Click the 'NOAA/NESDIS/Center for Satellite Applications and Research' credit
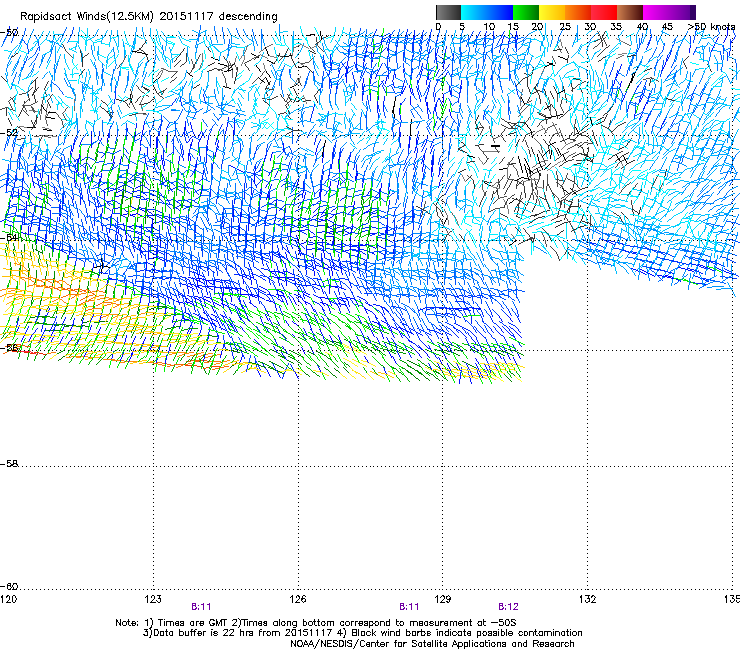Image resolution: width=740 pixels, height=650 pixels. [432, 644]
